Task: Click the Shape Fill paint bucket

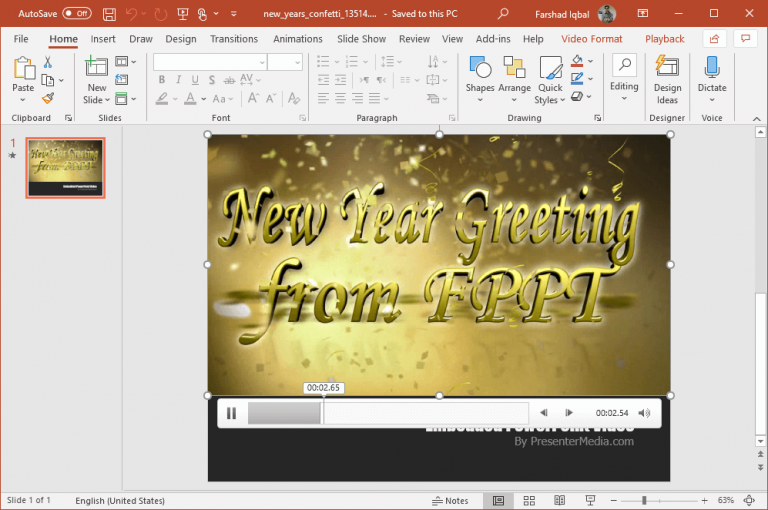Action: tap(577, 61)
